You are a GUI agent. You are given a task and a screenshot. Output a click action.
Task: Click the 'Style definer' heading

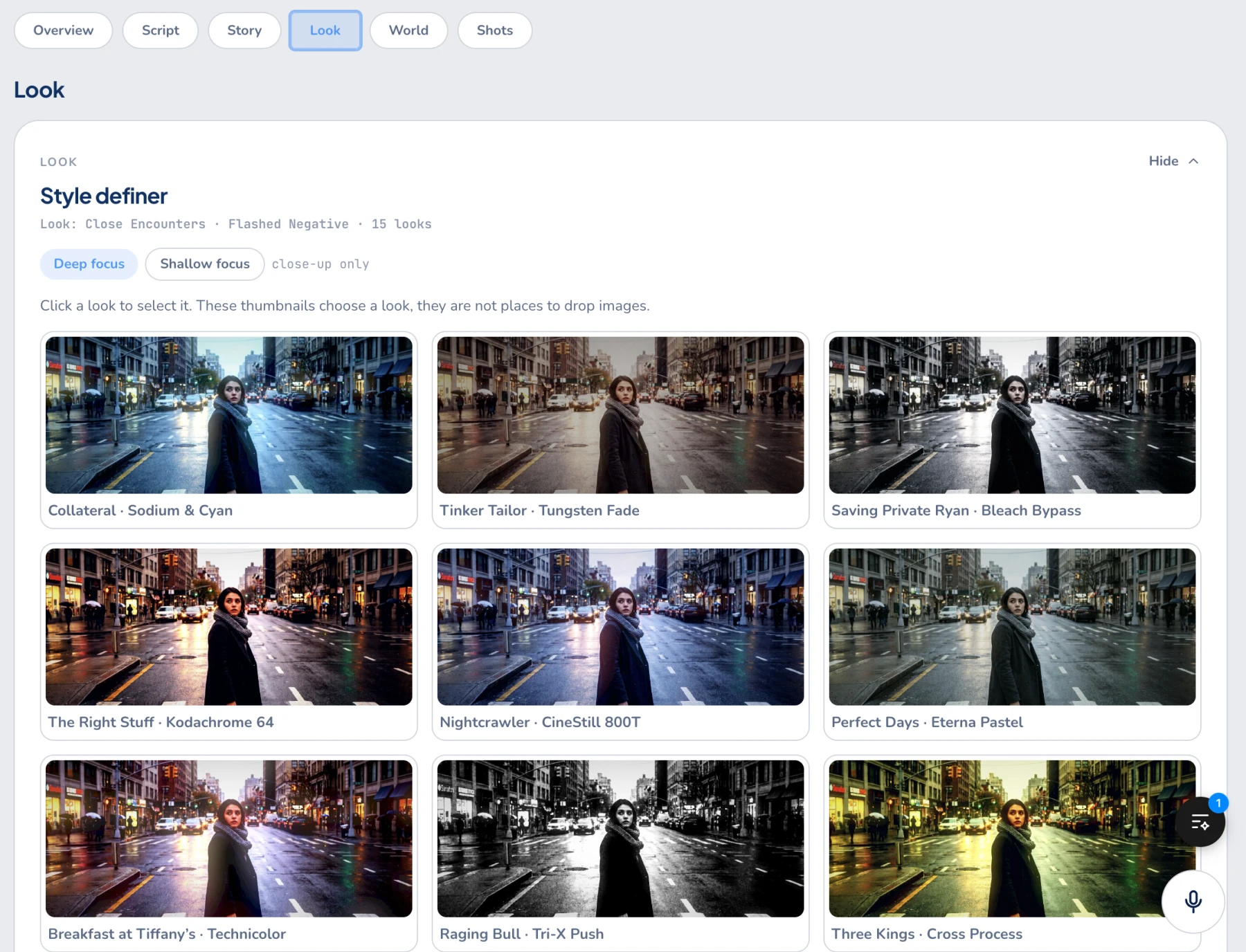(104, 196)
